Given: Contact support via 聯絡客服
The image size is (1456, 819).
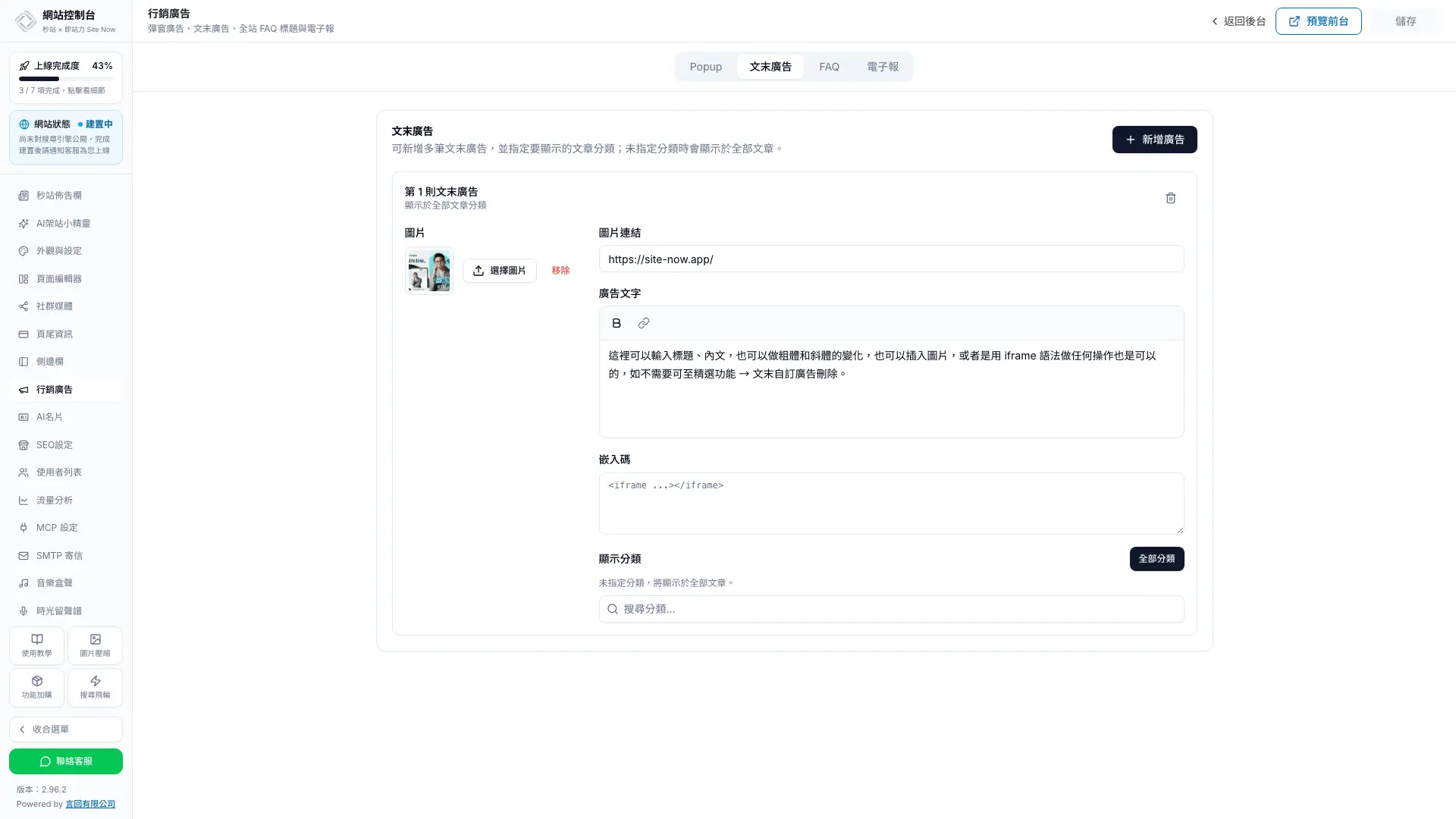Looking at the screenshot, I should pyautogui.click(x=66, y=761).
